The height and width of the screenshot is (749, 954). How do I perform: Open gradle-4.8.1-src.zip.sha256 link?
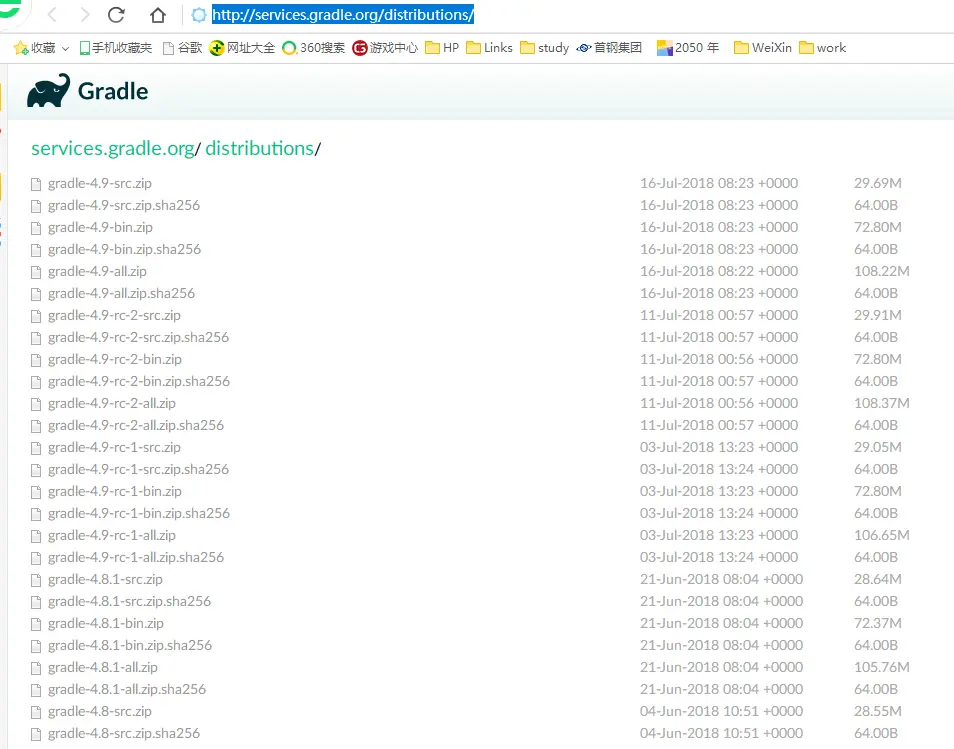[x=130, y=601]
